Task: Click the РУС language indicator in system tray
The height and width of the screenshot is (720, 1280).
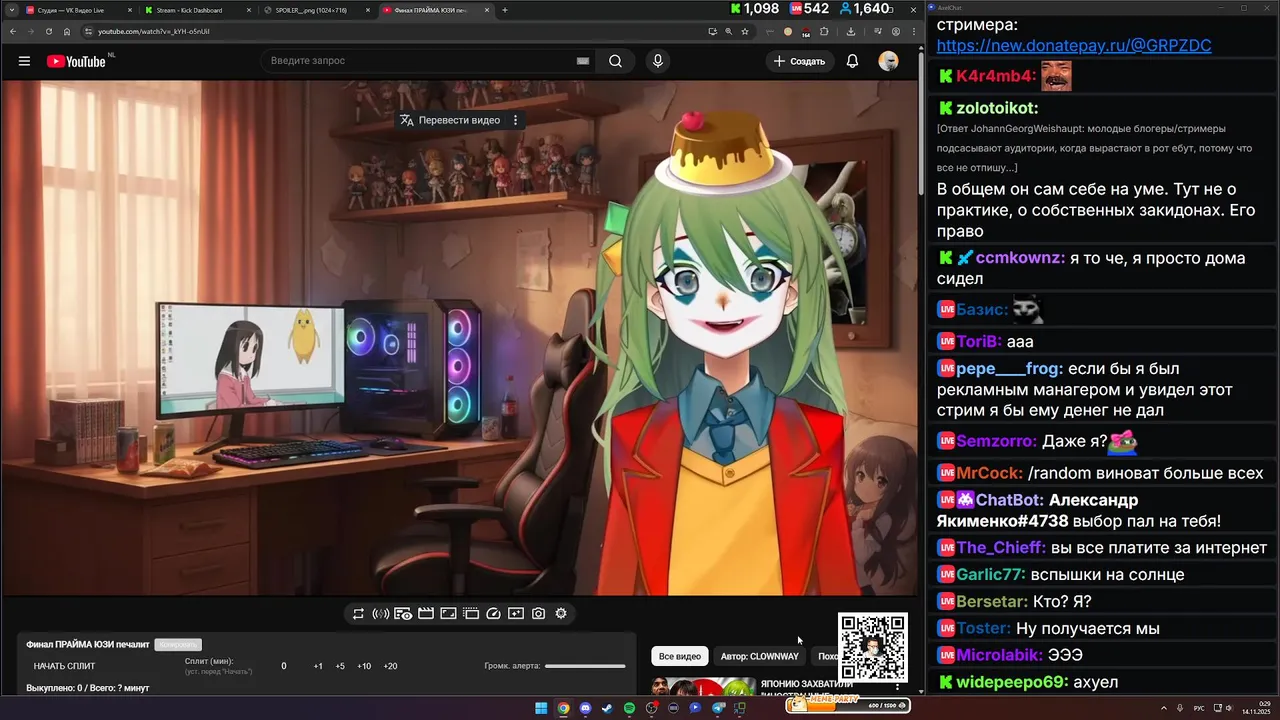Action: pos(1199,708)
